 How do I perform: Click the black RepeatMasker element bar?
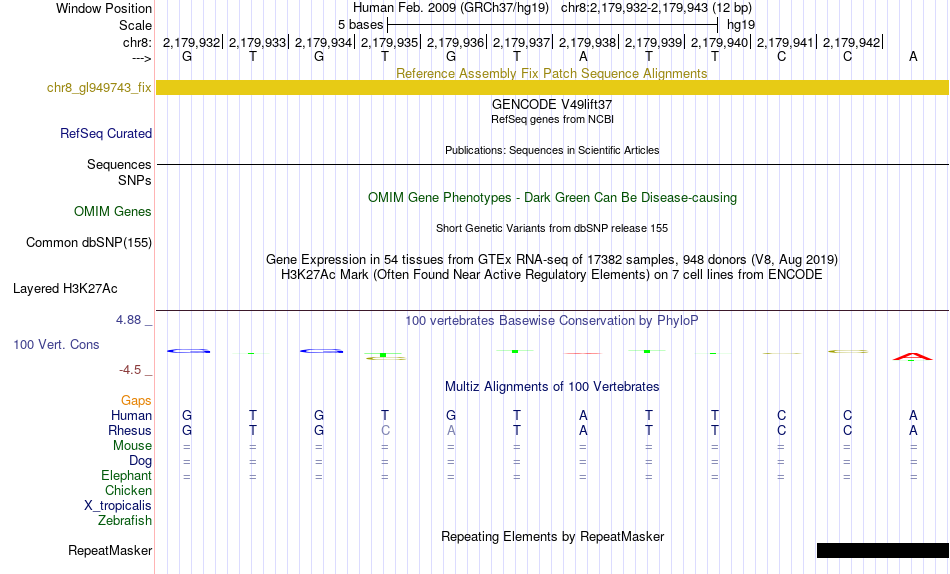point(883,550)
